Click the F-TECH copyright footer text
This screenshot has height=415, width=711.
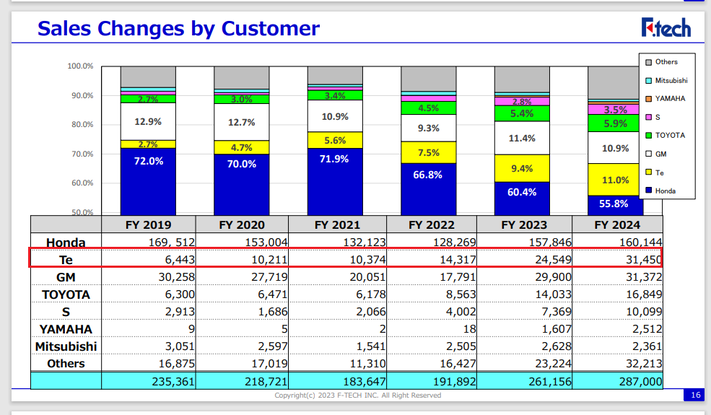tap(358, 395)
